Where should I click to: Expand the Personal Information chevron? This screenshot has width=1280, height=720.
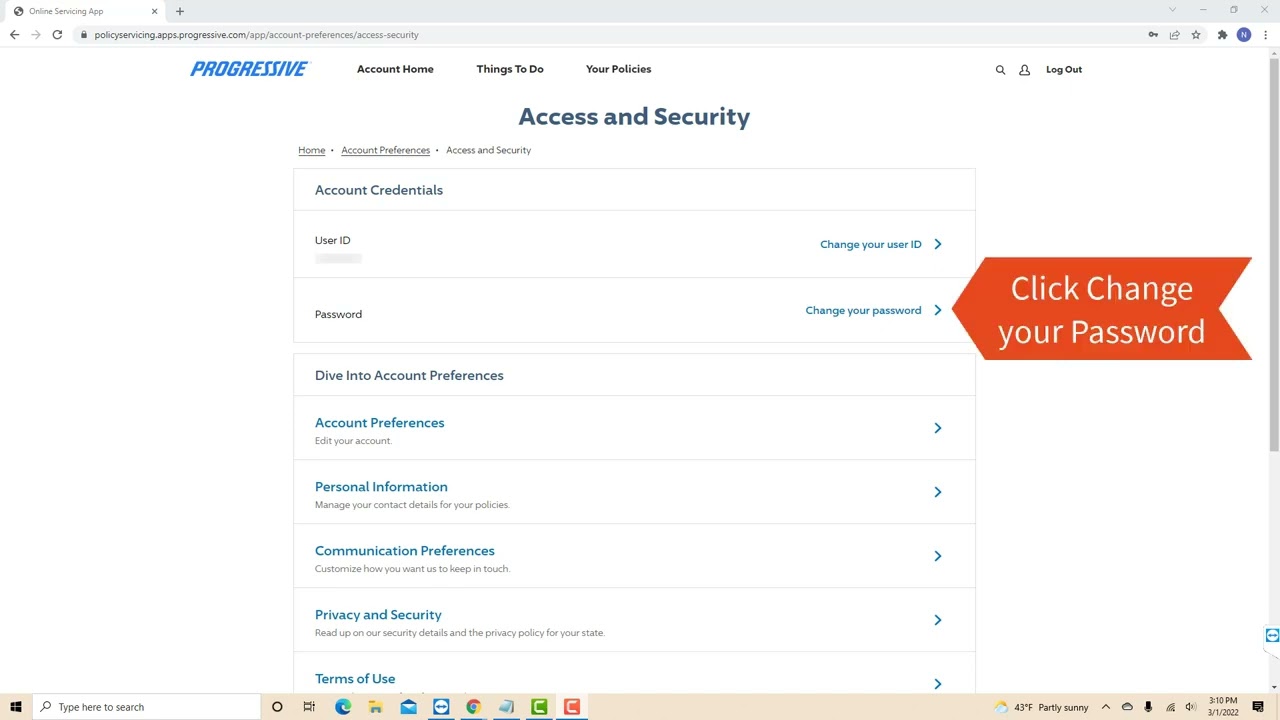click(937, 492)
